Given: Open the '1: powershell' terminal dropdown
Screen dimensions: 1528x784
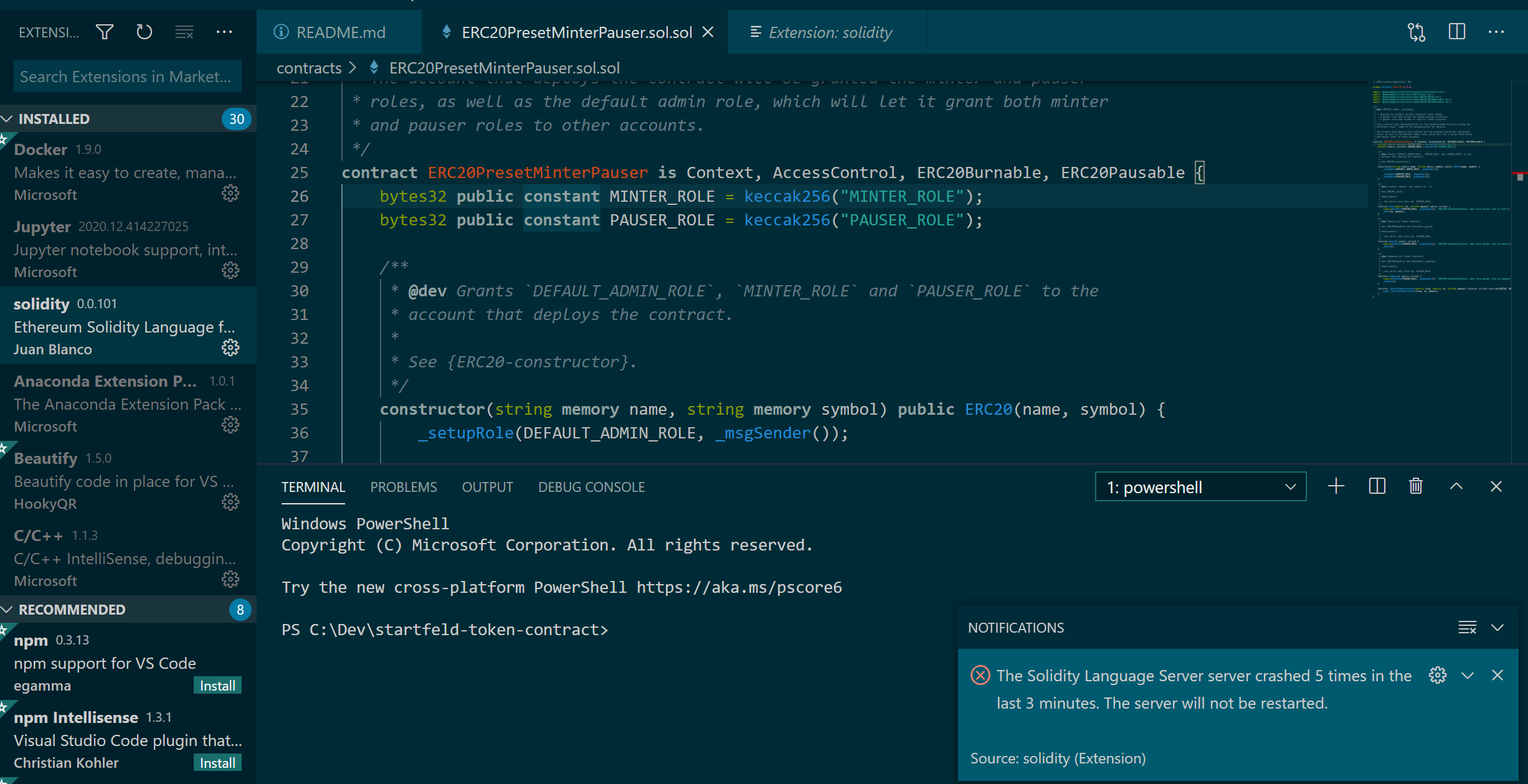Looking at the screenshot, I should coord(1200,486).
